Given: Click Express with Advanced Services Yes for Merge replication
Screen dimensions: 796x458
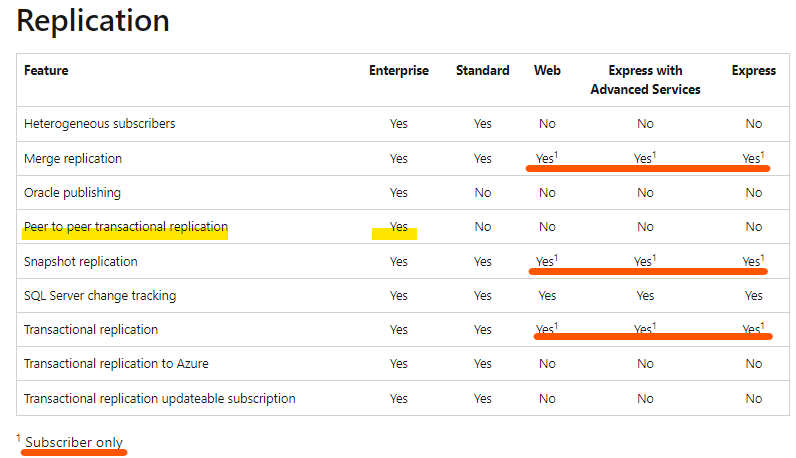Looking at the screenshot, I should point(645,158).
